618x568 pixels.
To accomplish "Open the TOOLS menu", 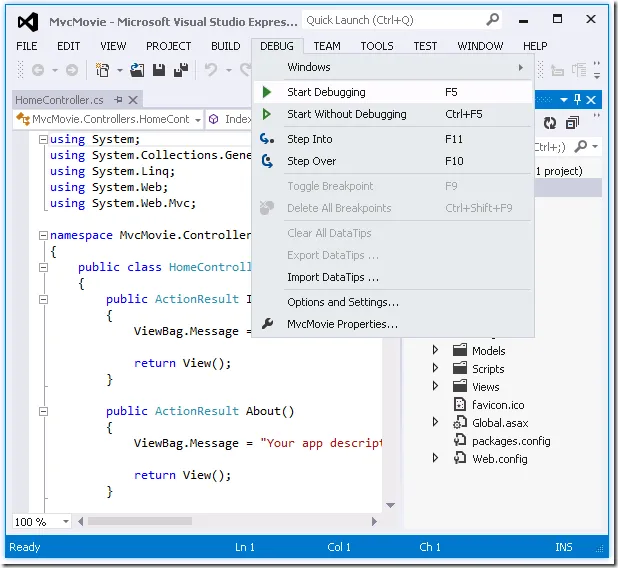I will [x=377, y=46].
